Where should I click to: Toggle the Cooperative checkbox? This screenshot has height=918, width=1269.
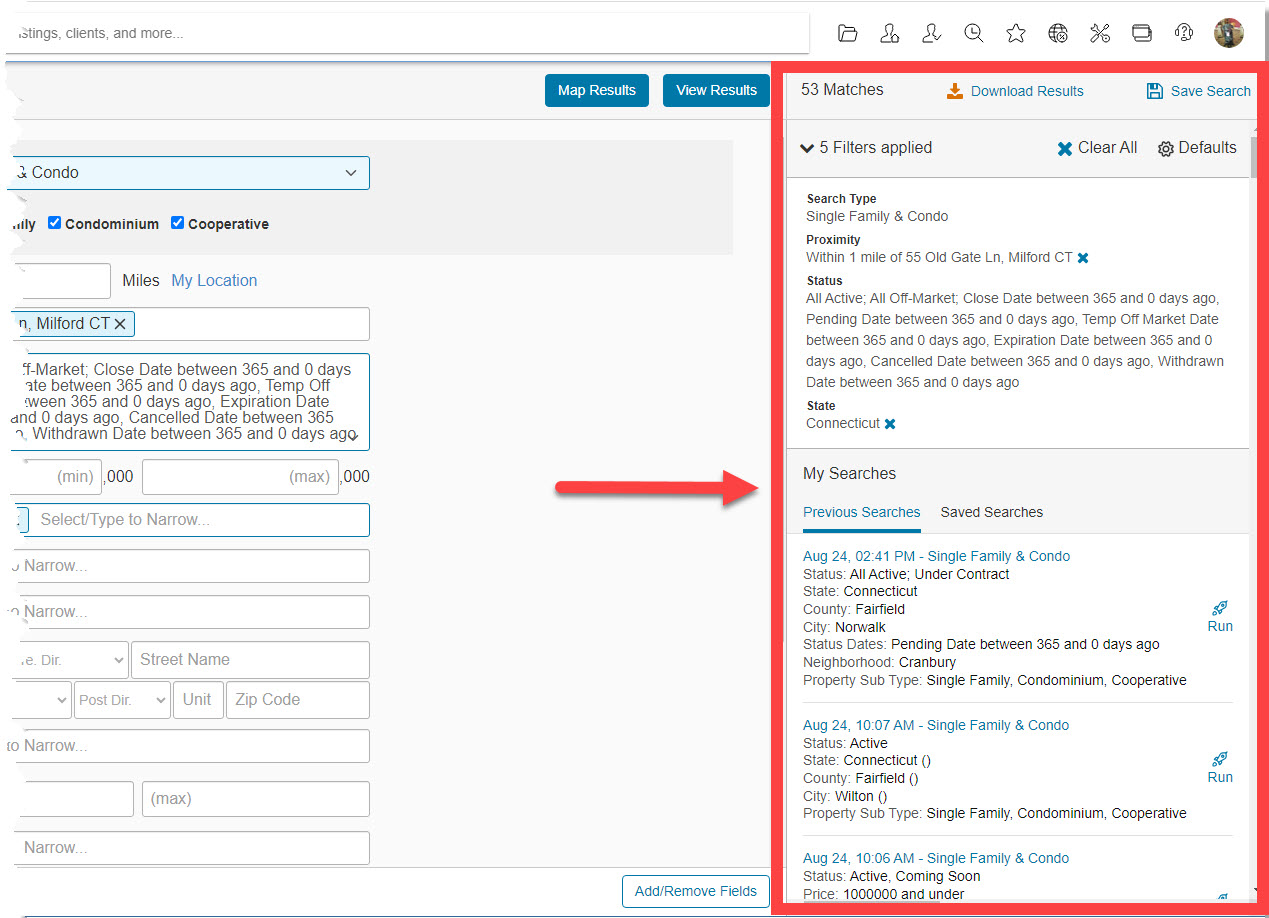[177, 223]
